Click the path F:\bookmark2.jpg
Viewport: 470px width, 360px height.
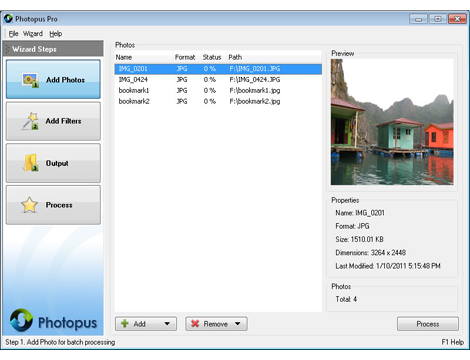pyautogui.click(x=255, y=101)
